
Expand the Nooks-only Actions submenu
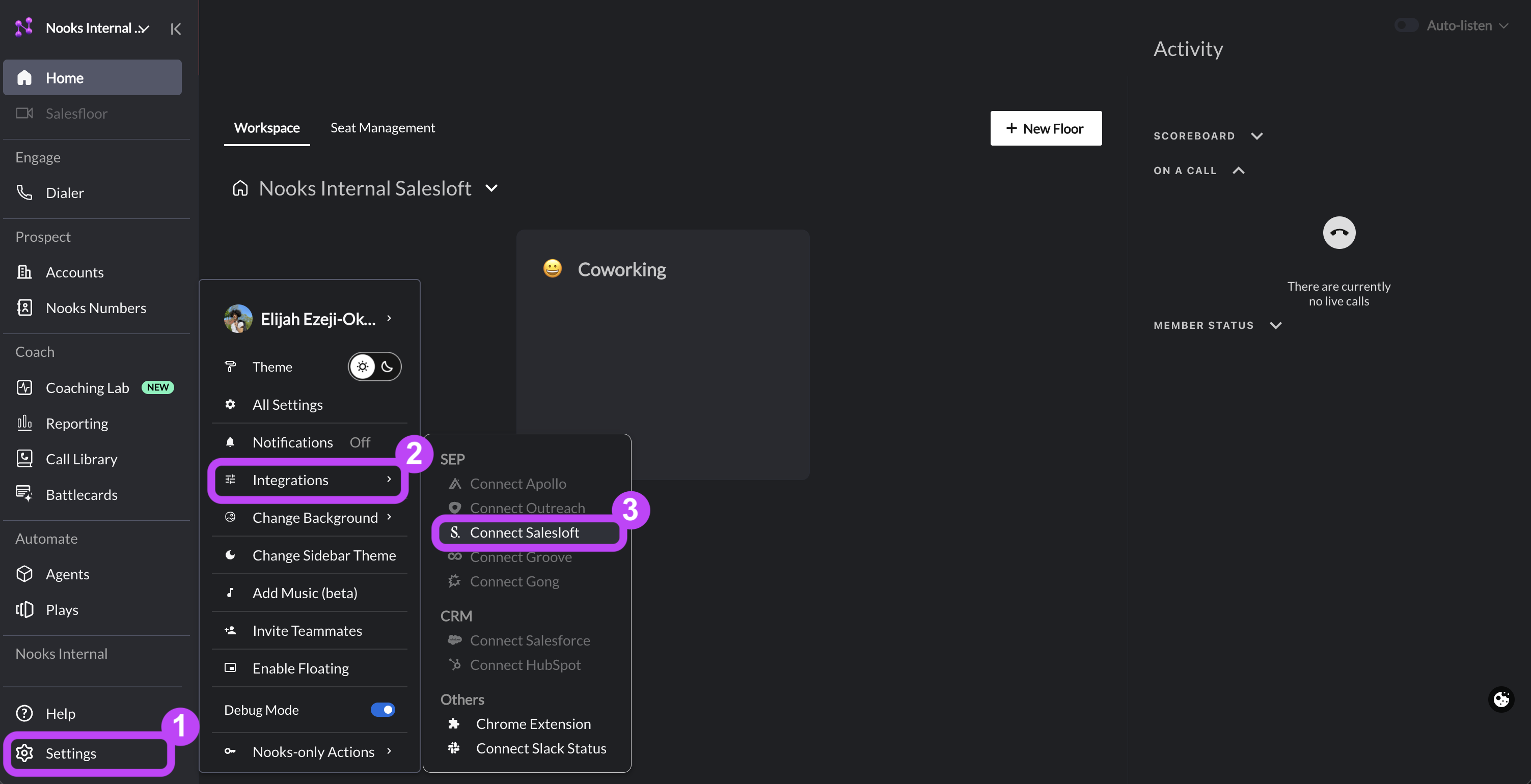point(389,751)
